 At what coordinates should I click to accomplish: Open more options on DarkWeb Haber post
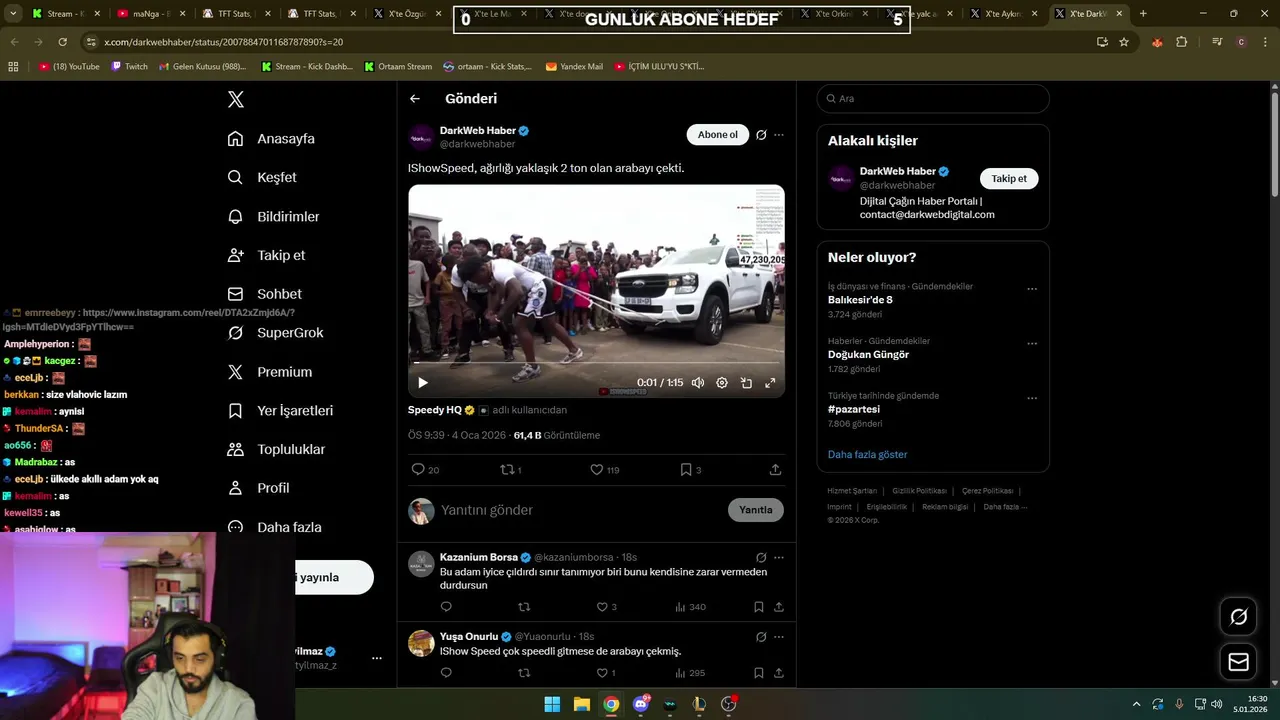tap(779, 135)
